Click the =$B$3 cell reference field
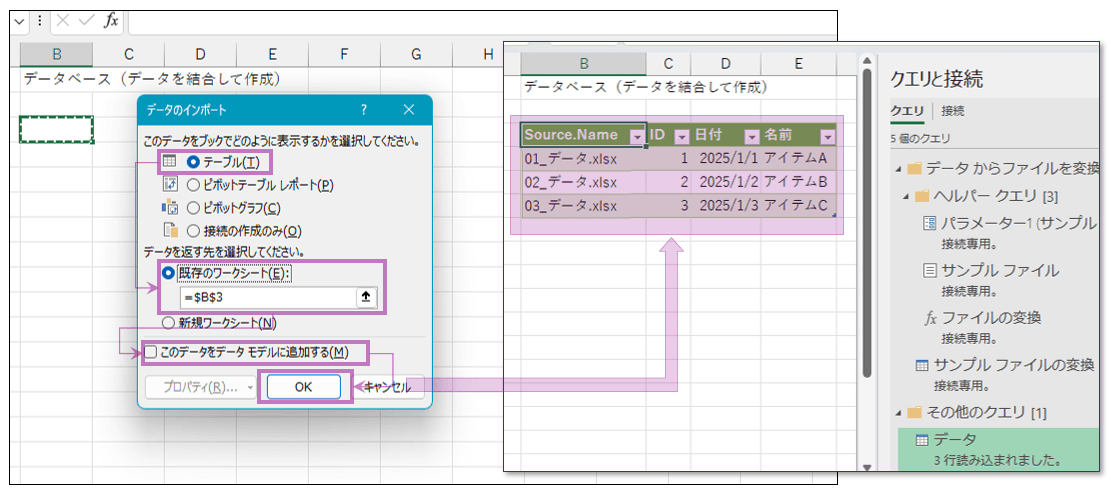The width and height of the screenshot is (1111, 490). (x=265, y=297)
